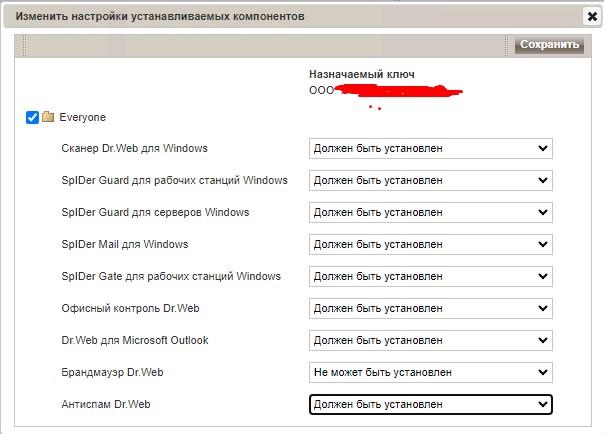Screen dimensions: 604x434
Task: Open Dr.Web для Microsoft Outlook dropdown
Action: tap(430, 340)
